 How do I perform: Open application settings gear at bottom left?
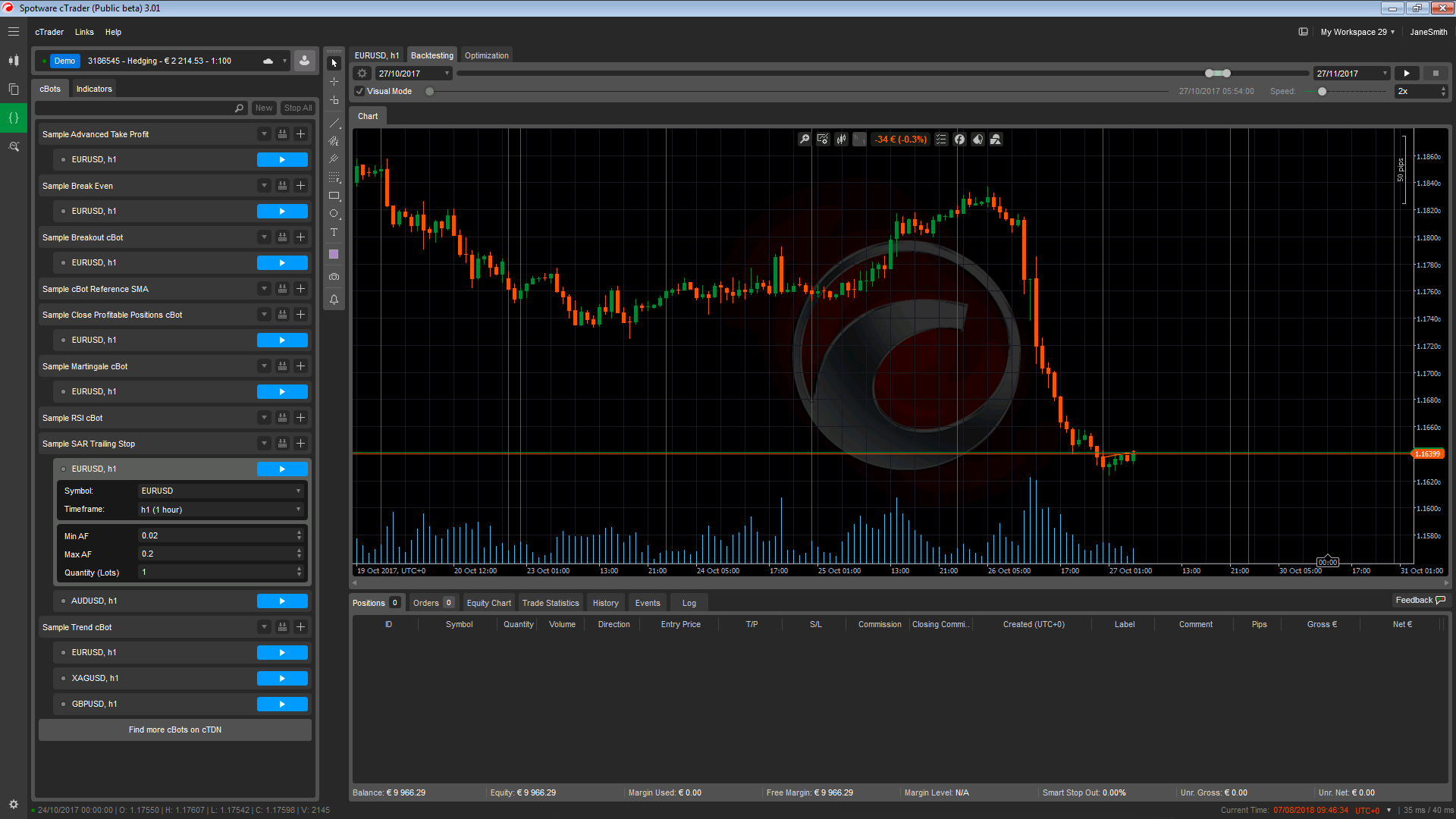coord(14,804)
